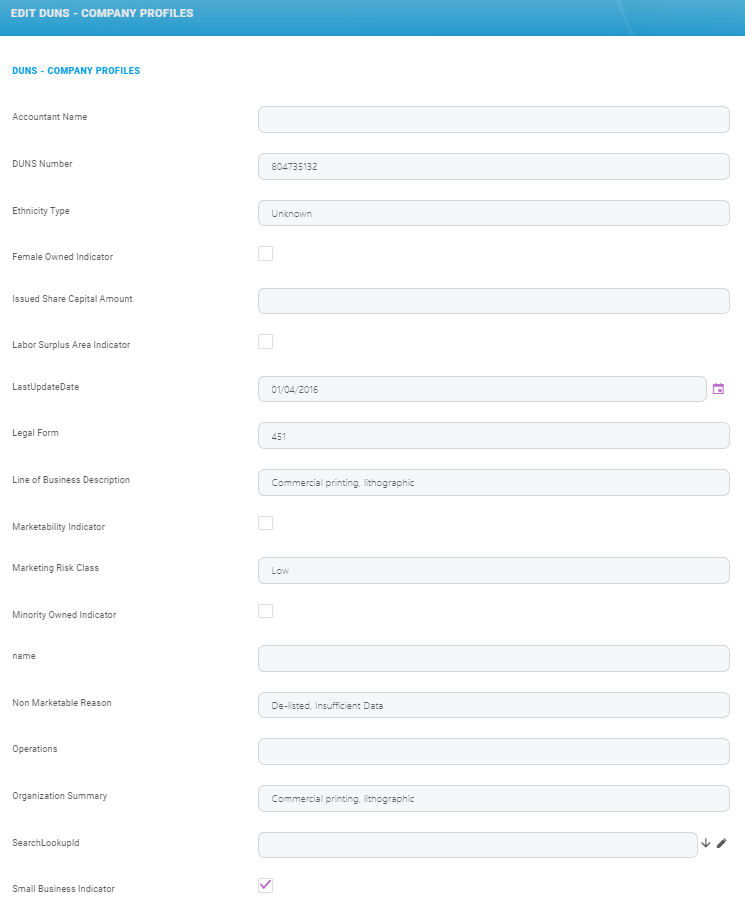Click the Ethnicity Type field showing Unknown
Viewport: 745px width, 911px height.
pos(493,213)
